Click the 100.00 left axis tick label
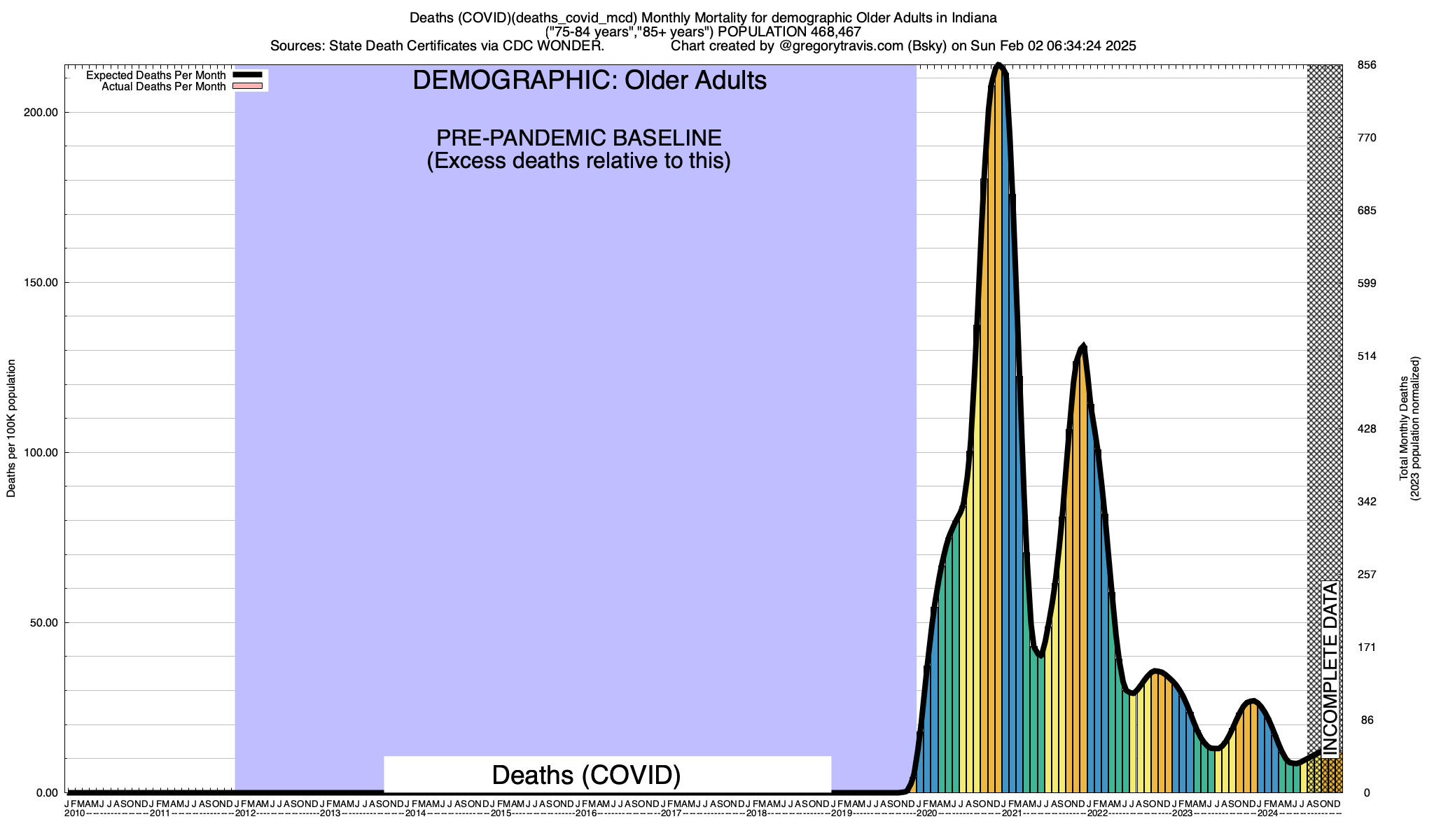Screen dimensions: 1434x840 [42, 453]
